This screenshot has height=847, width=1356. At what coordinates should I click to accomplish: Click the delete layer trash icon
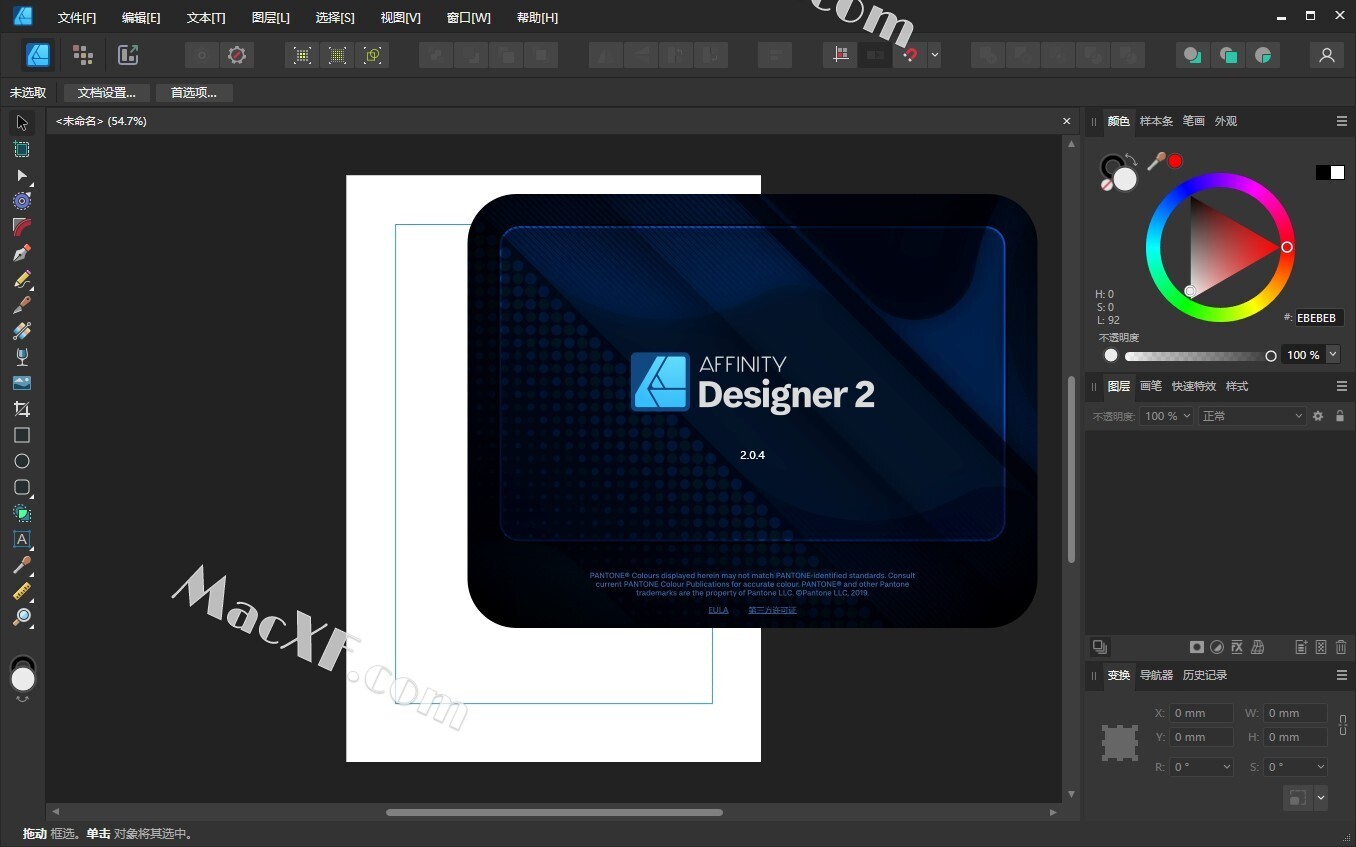[x=1341, y=647]
